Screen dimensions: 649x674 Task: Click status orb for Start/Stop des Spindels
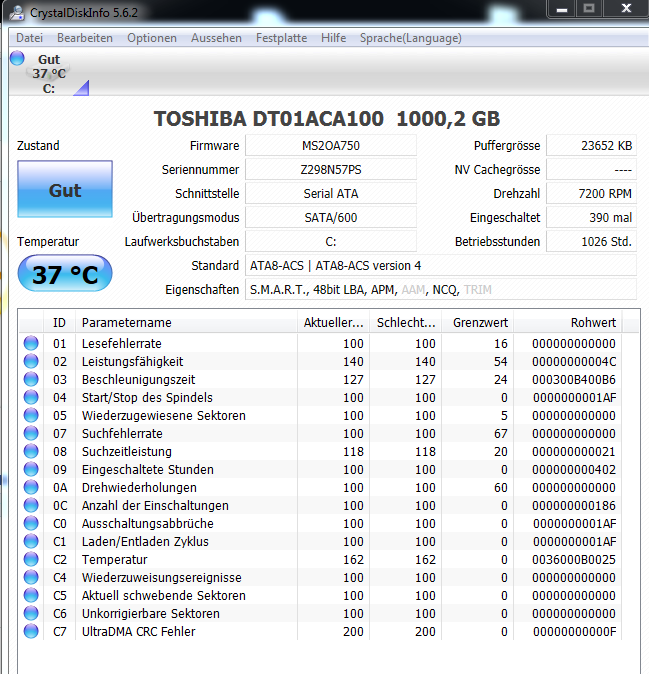click(x=31, y=397)
